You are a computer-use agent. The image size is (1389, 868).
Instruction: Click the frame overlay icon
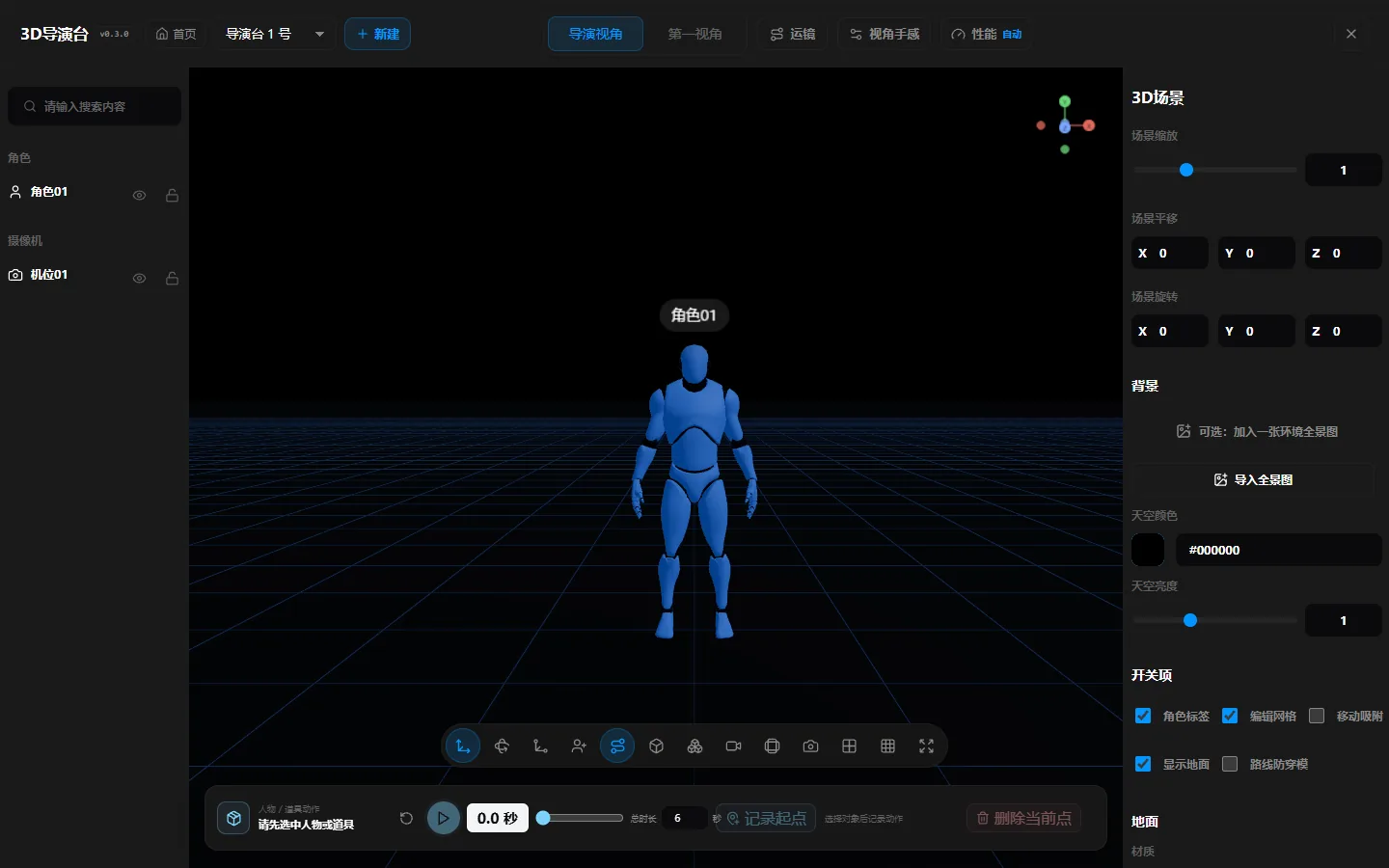tap(772, 746)
